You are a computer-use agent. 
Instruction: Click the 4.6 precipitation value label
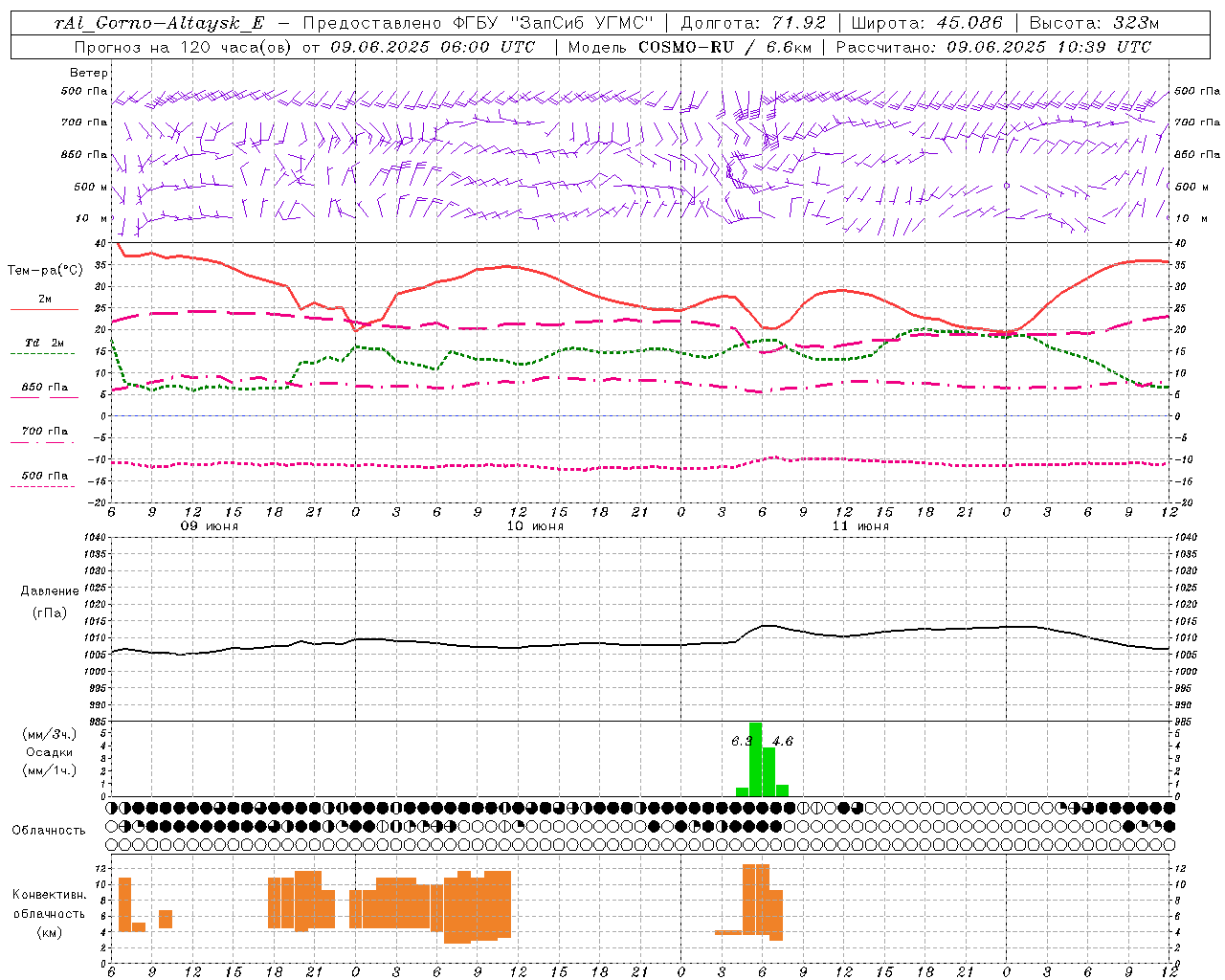coord(783,741)
